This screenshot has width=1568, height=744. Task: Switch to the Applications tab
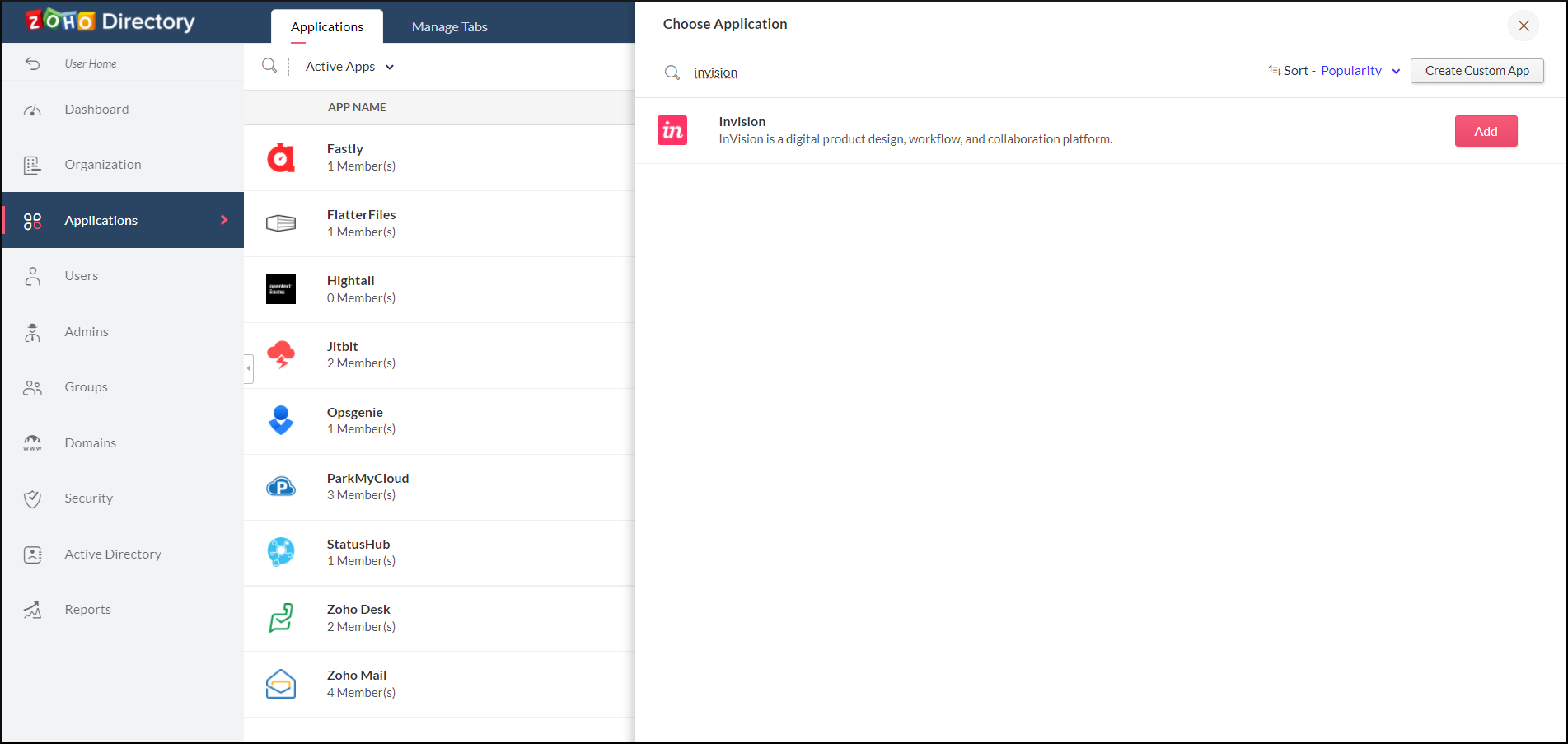click(327, 26)
